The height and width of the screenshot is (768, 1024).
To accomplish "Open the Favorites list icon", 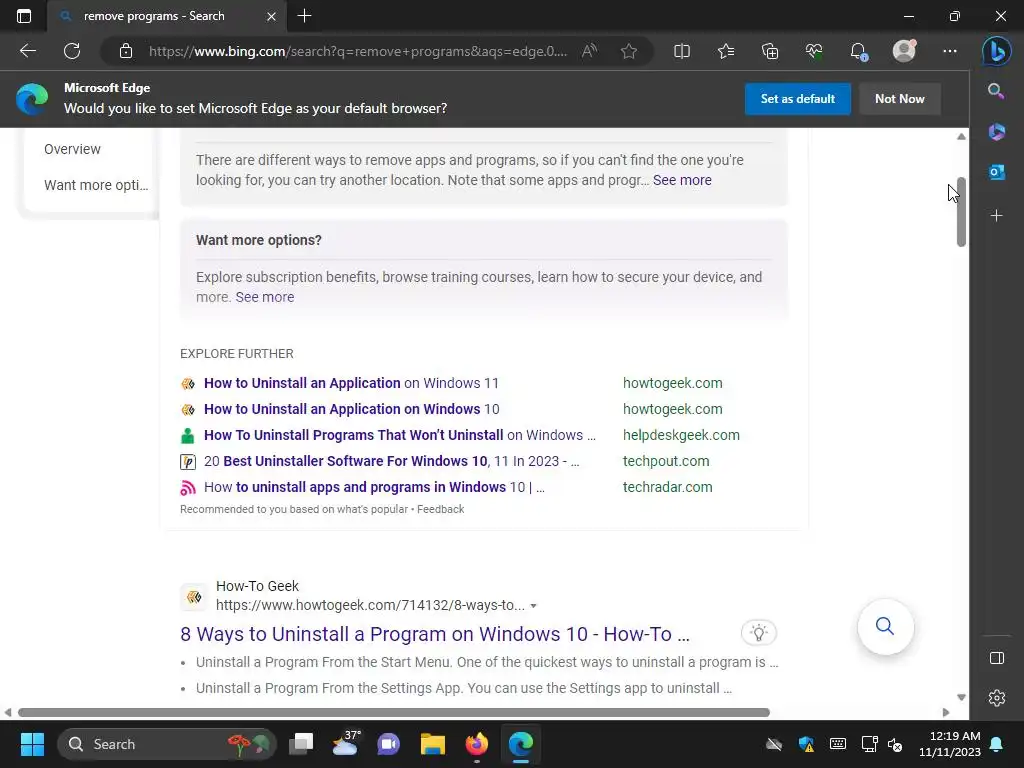I will click(x=726, y=51).
